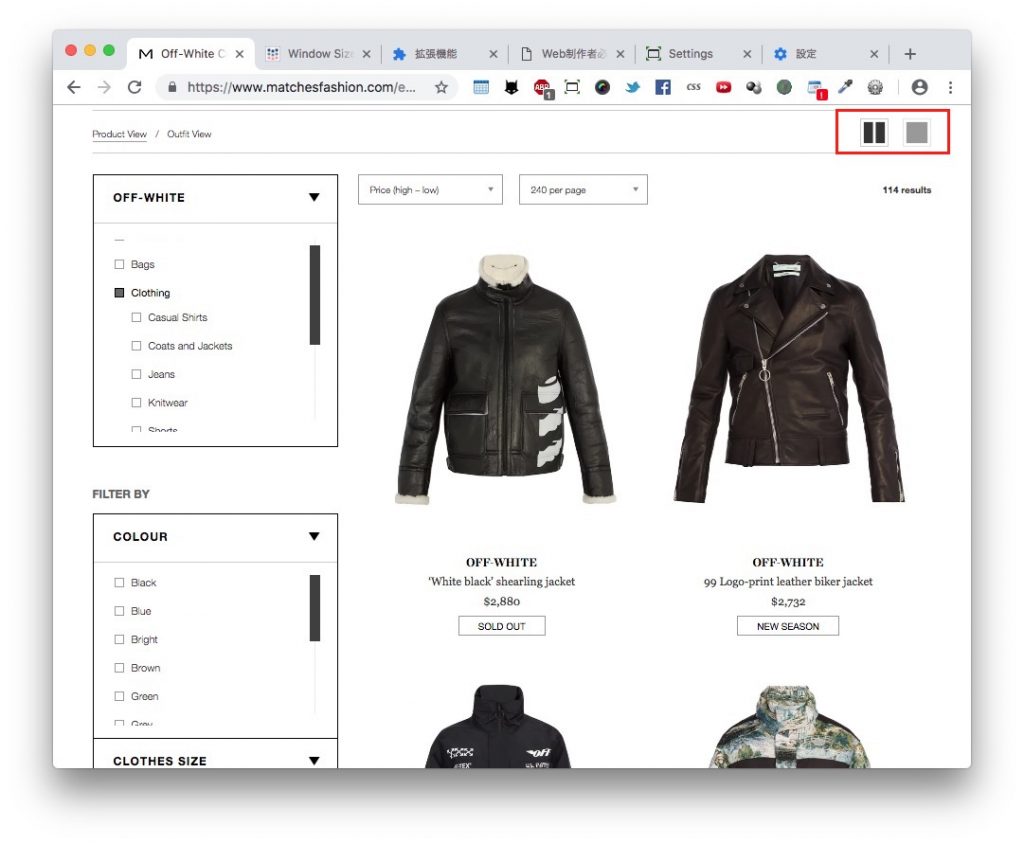
Task: Click the SOLD OUT label button
Action: click(502, 626)
